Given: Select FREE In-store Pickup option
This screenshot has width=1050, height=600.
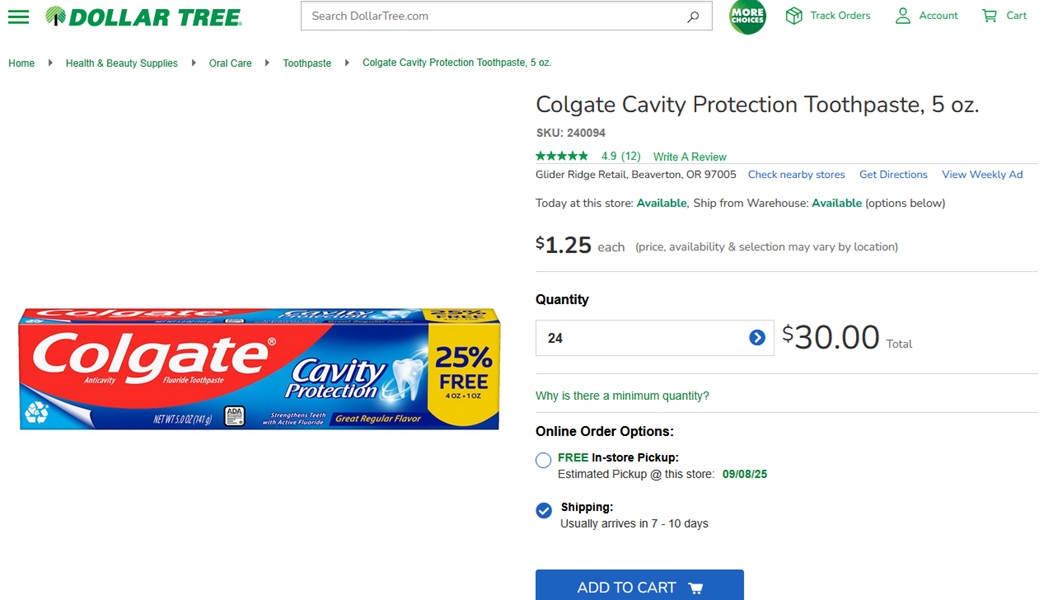Looking at the screenshot, I should coord(543,460).
